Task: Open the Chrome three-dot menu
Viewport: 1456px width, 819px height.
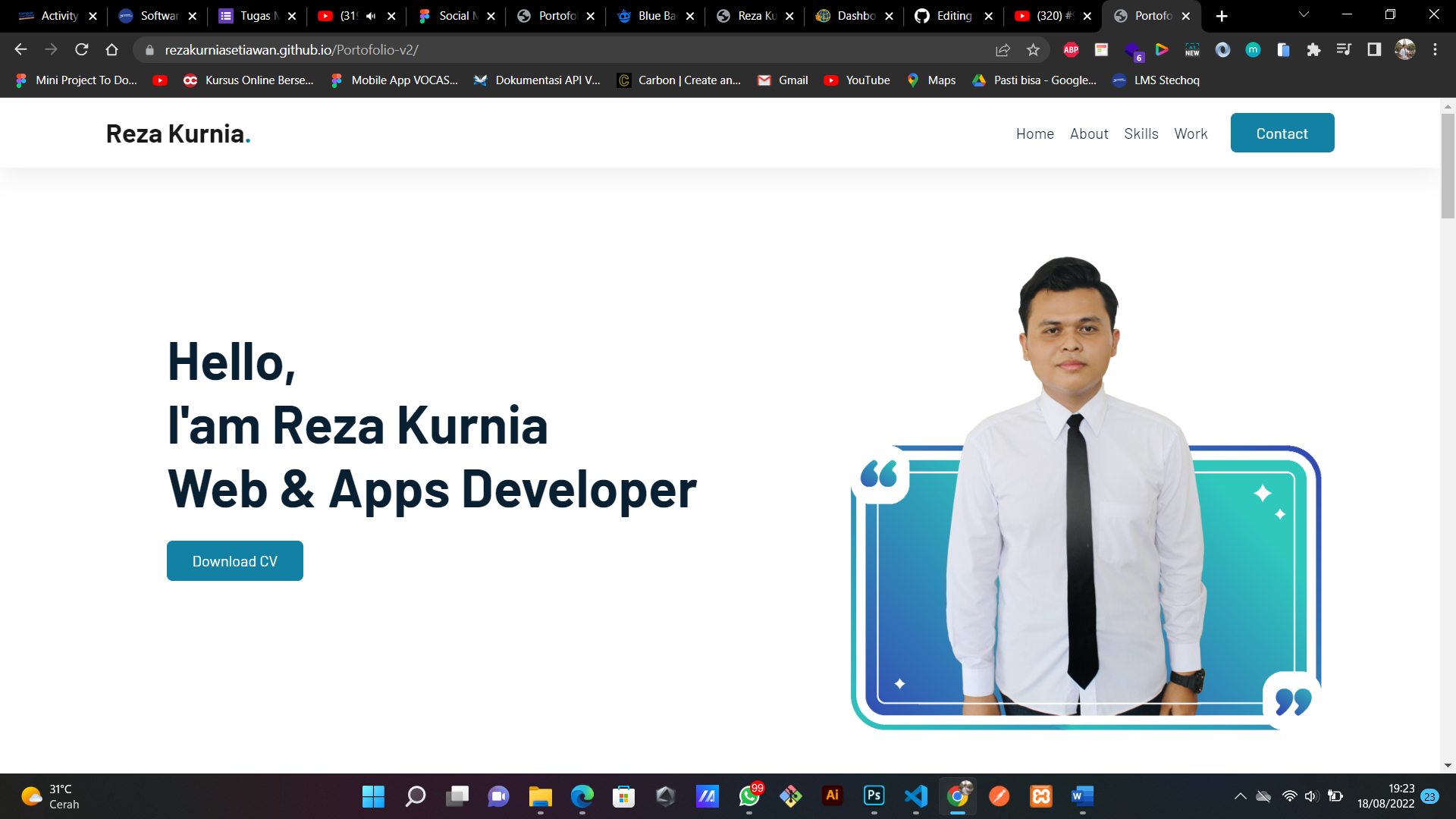Action: coord(1435,49)
